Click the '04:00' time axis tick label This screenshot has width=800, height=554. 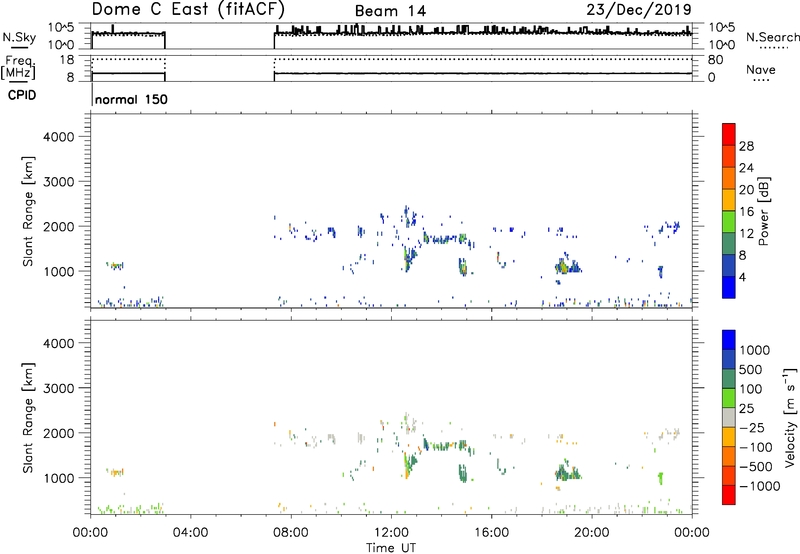[190, 533]
